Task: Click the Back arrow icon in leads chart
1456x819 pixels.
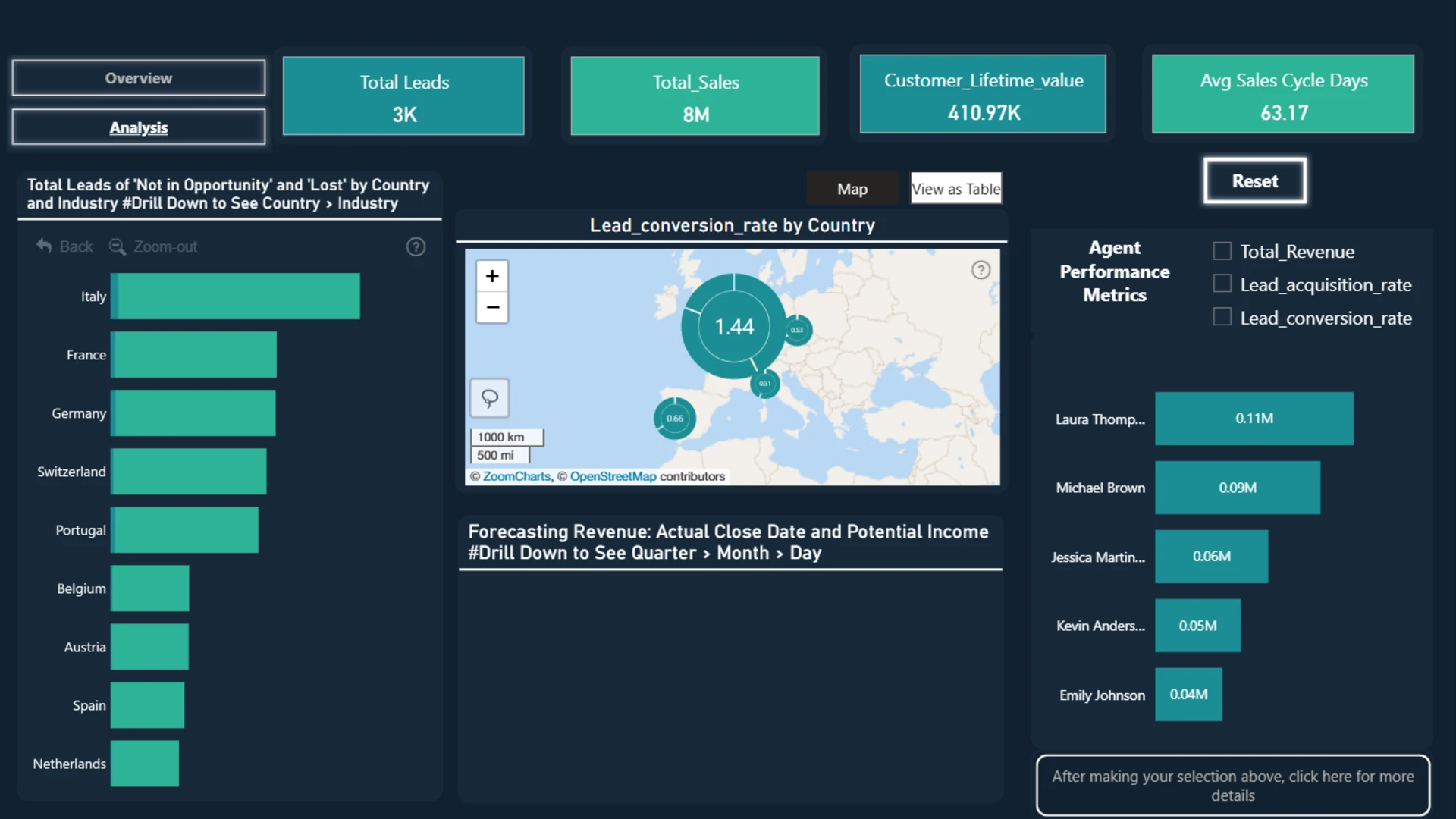Action: coord(45,246)
